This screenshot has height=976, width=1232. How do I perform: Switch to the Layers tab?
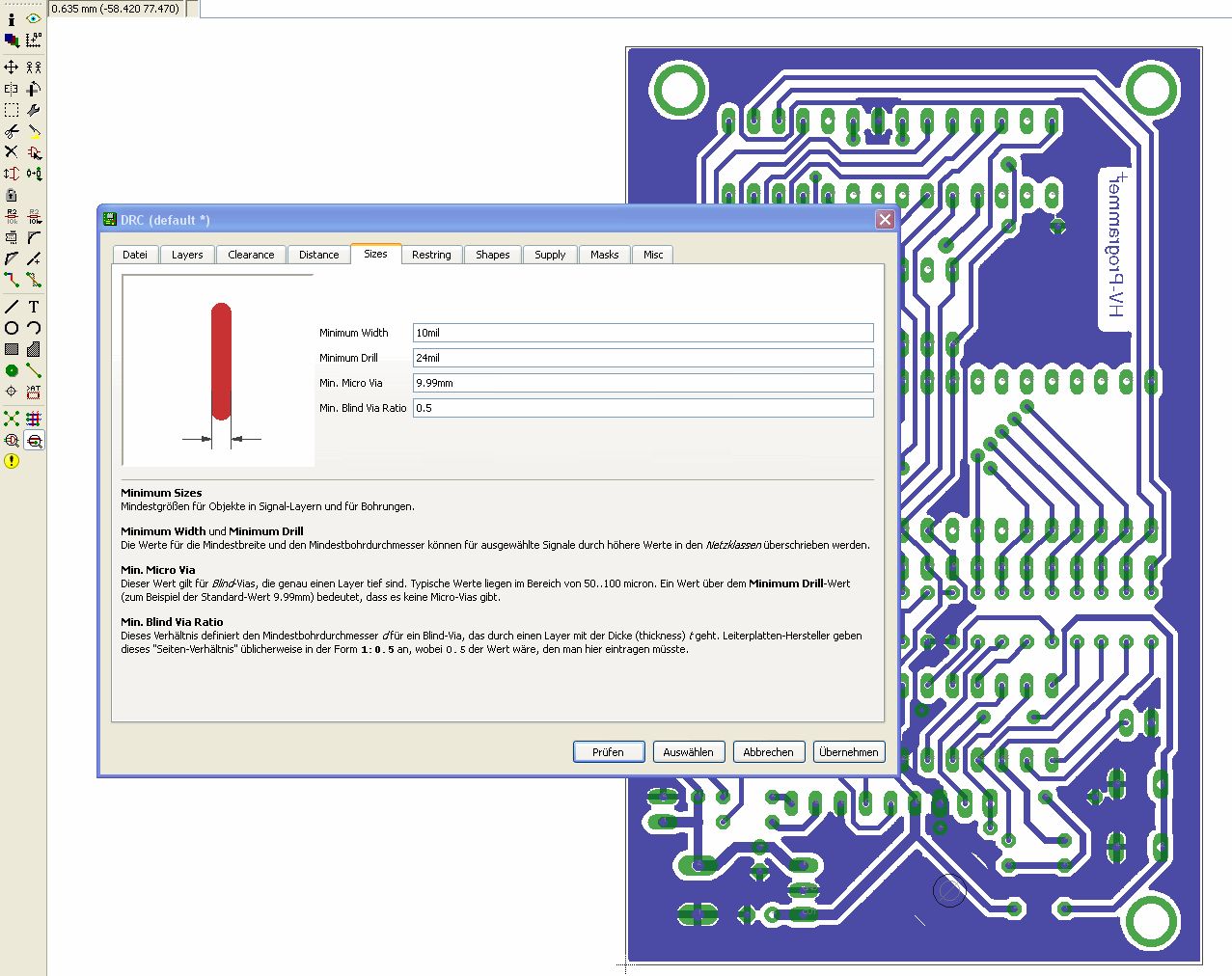[187, 255]
